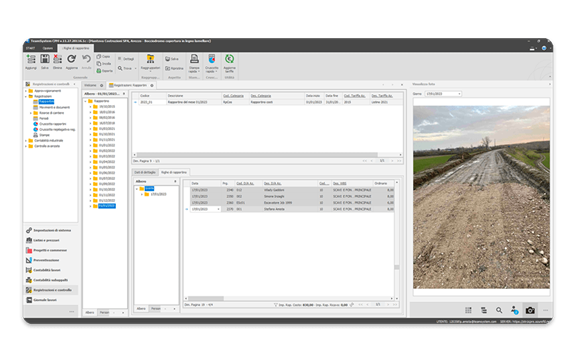Click the Aggiorna refresh icon

[x=71, y=59]
